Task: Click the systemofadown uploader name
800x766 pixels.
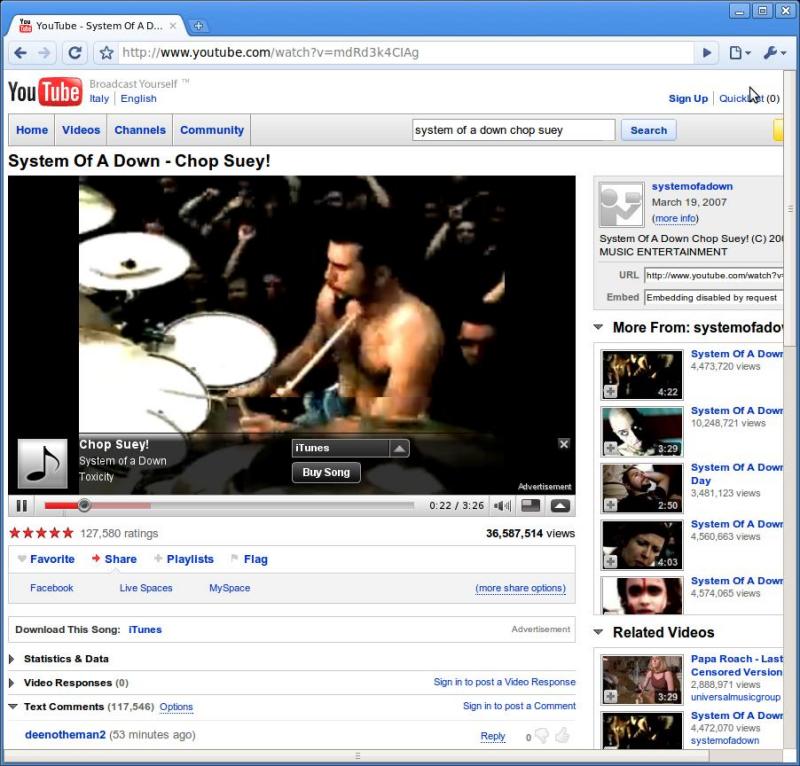Action: (692, 186)
